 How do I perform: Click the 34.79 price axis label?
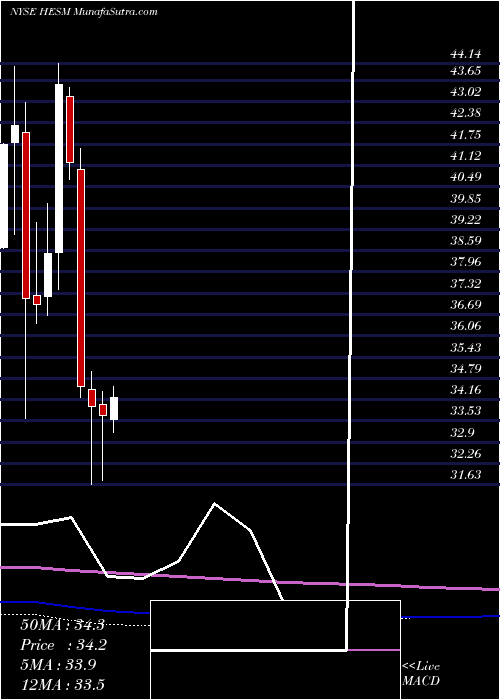(x=466, y=368)
